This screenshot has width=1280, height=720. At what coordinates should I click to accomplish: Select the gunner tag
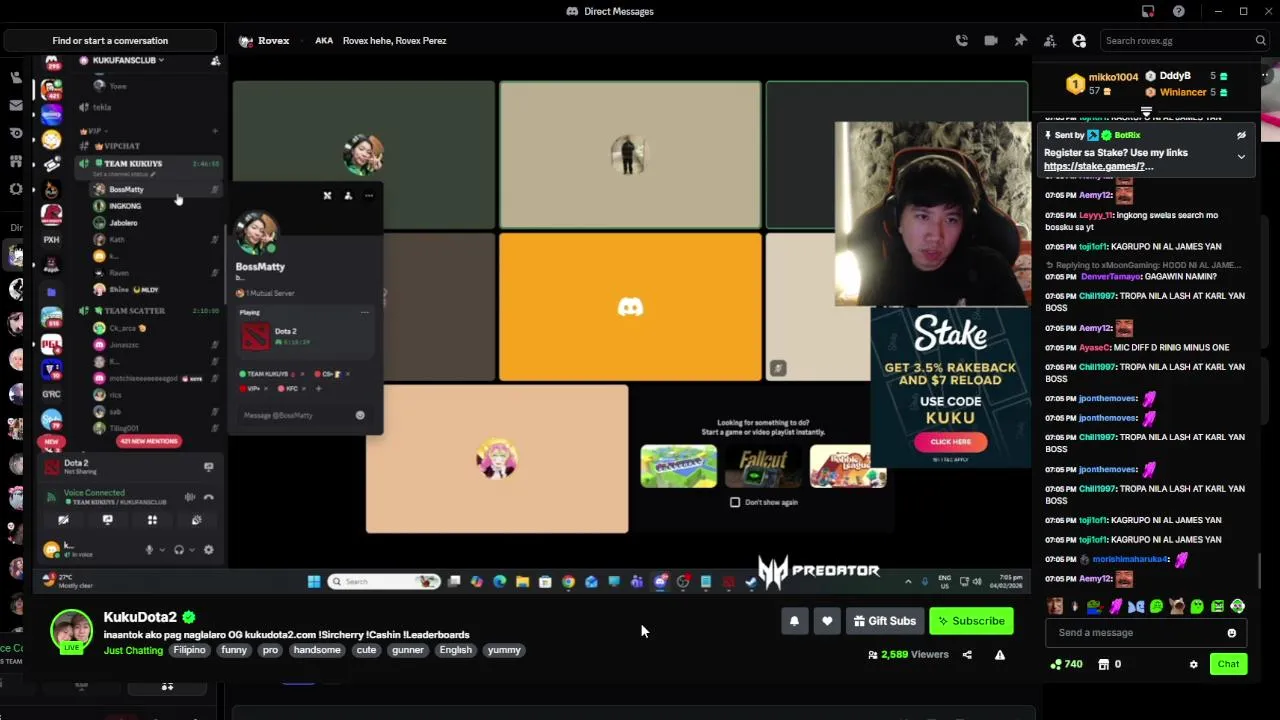coord(408,650)
